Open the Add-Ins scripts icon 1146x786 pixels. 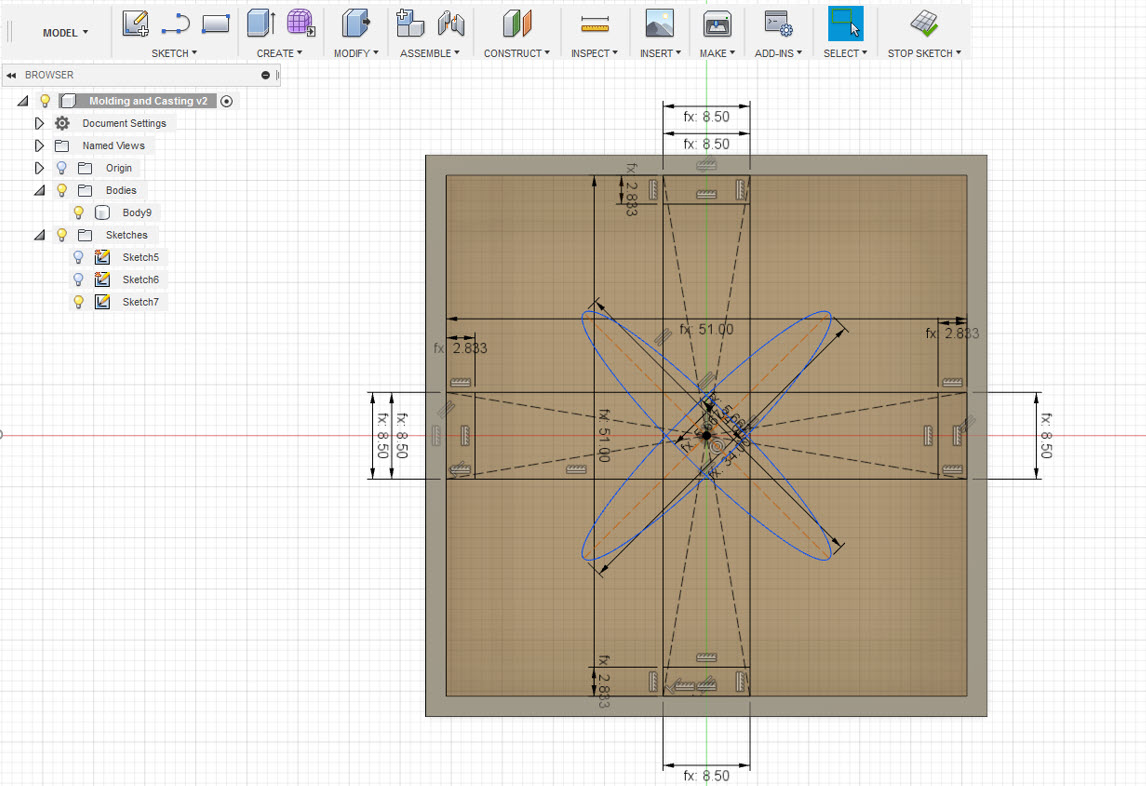(778, 24)
